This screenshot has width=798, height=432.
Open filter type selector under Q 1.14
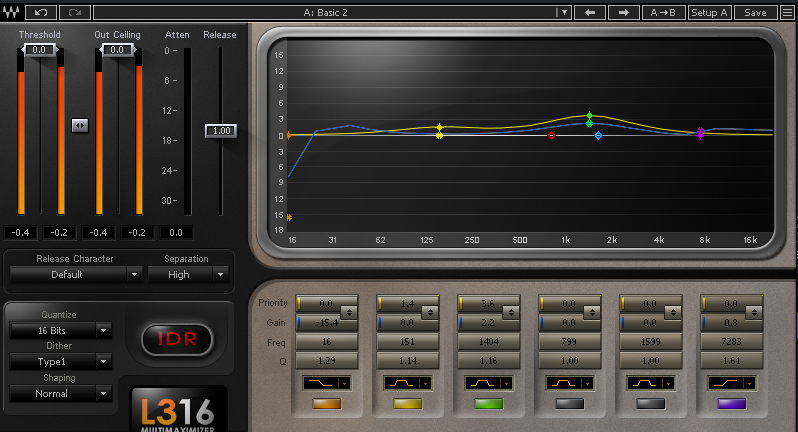(408, 383)
